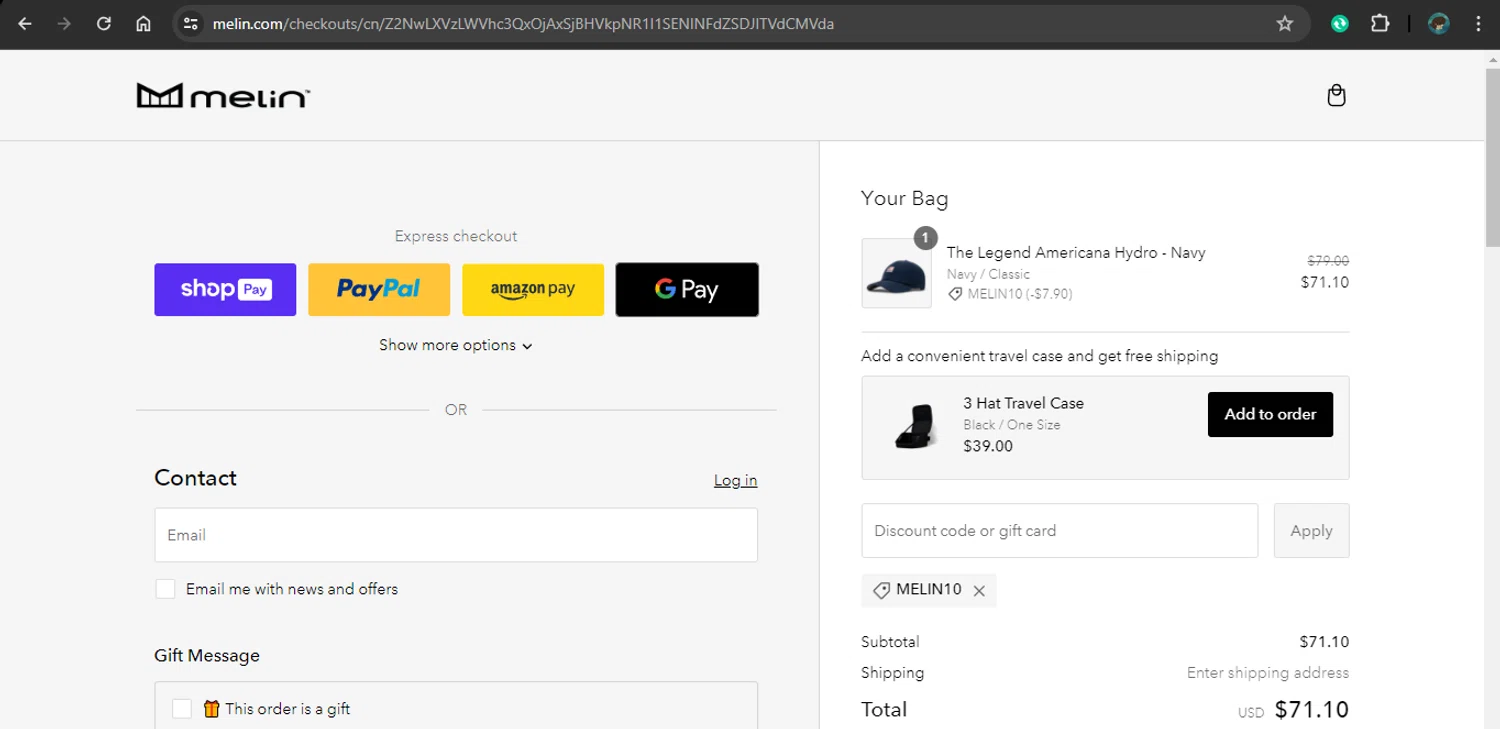Viewport: 1500px width, 729px height.
Task: Click the 3 Hat Travel Case image
Action: [x=914, y=427]
